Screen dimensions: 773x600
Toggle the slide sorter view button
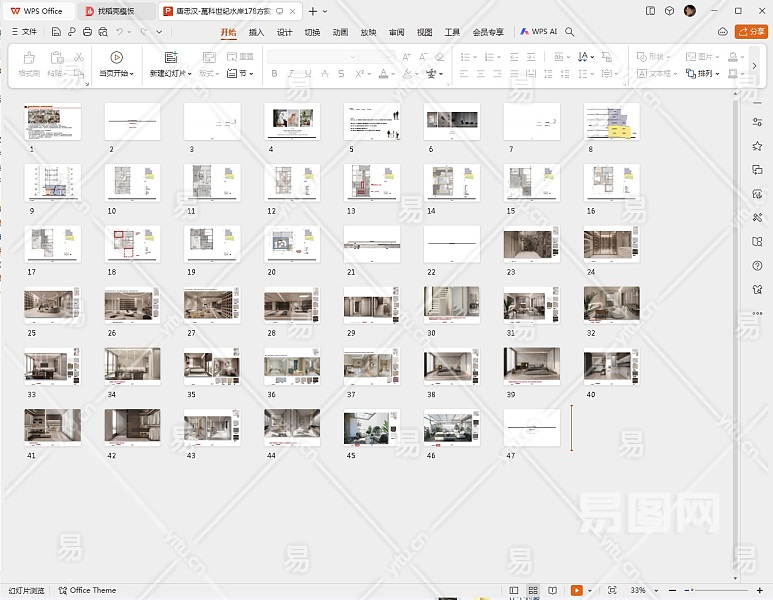pos(533,590)
